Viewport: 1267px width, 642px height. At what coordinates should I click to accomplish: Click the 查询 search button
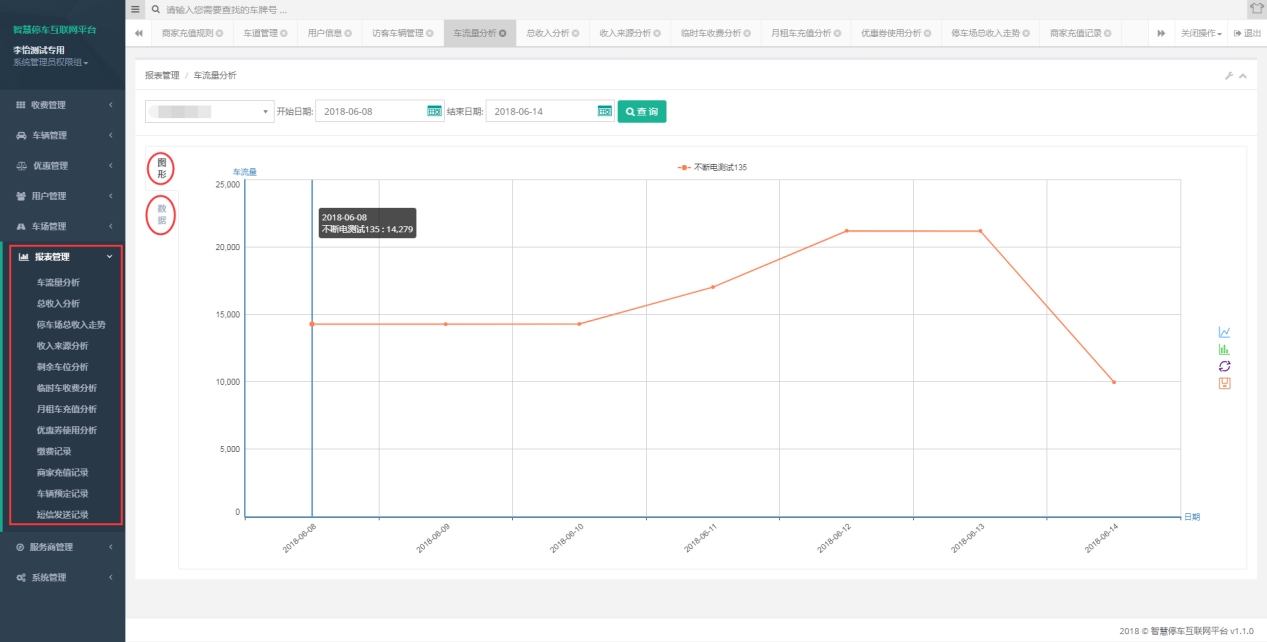click(642, 111)
